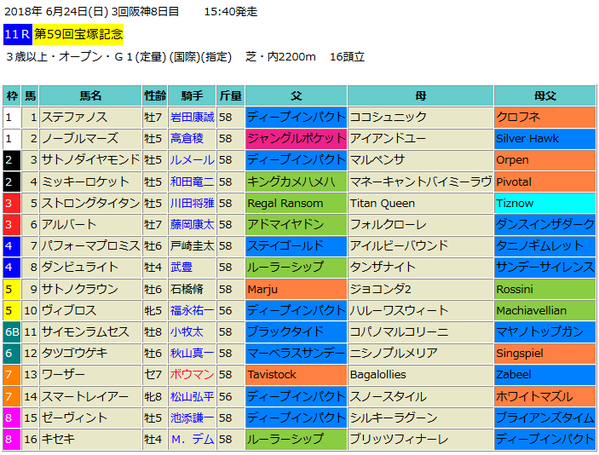Click sire cell Marju

pyautogui.click(x=296, y=289)
